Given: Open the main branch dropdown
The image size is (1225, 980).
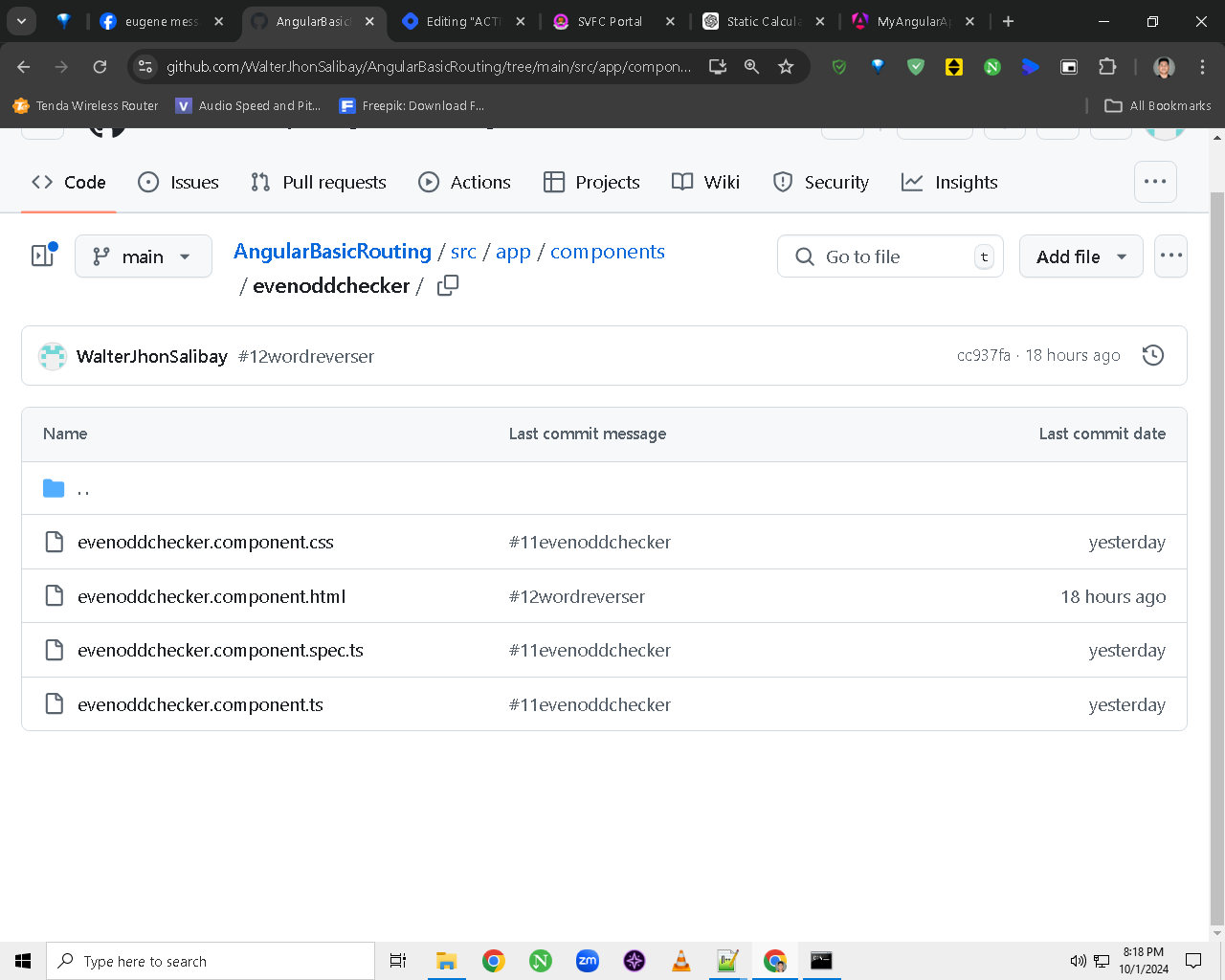Looking at the screenshot, I should point(144,256).
